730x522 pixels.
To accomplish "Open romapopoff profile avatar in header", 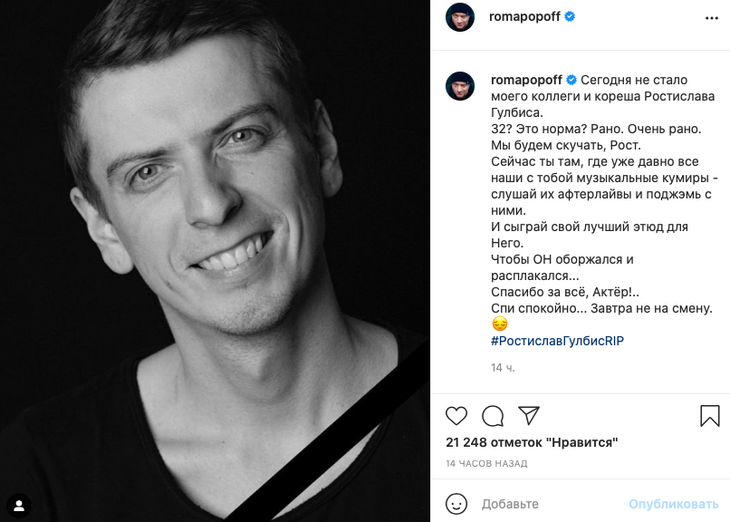I will (x=460, y=17).
